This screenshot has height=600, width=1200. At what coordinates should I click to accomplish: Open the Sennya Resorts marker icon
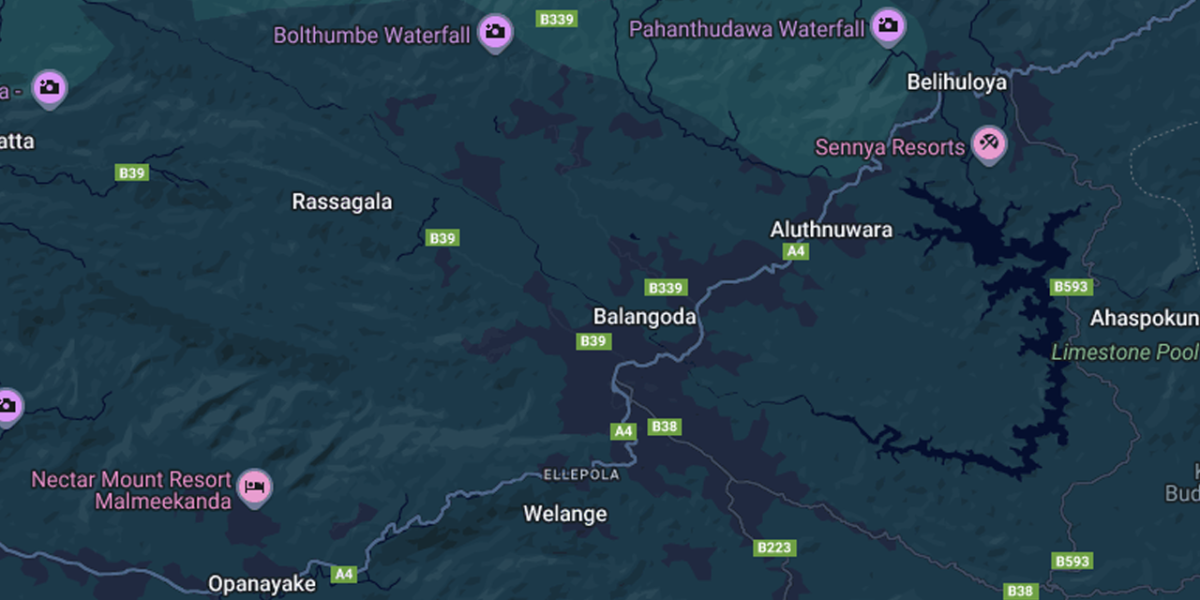pyautogui.click(x=990, y=144)
